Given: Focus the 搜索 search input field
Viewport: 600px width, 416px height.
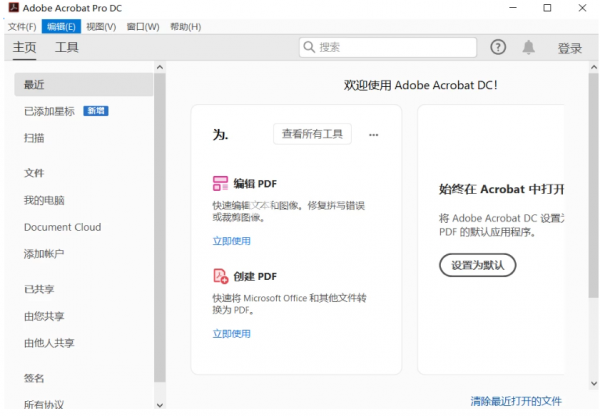Looking at the screenshot, I should (388, 47).
